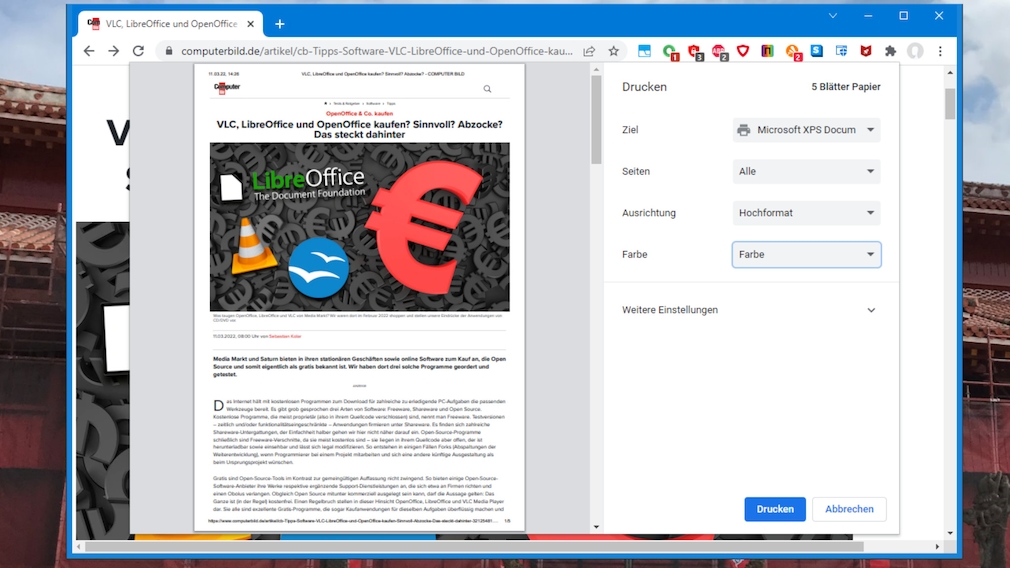
Task: Close the VLC, LibreOffice und OpenOffice tab
Action: tap(251, 24)
